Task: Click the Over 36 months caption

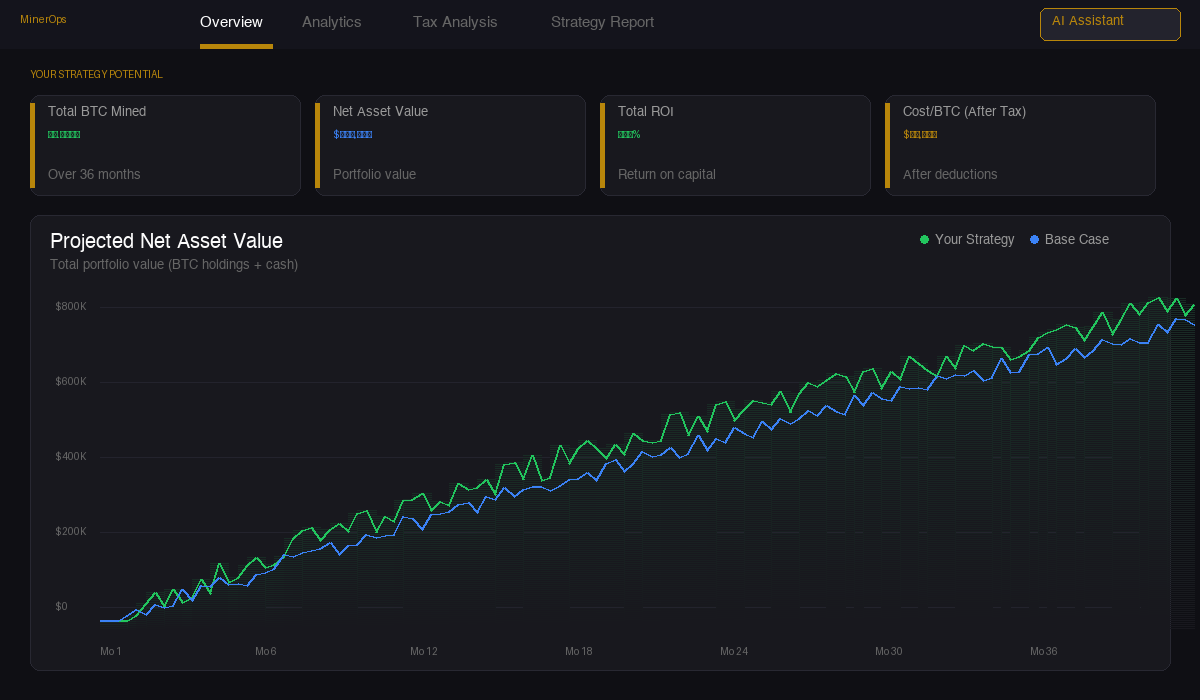Action: tap(94, 174)
